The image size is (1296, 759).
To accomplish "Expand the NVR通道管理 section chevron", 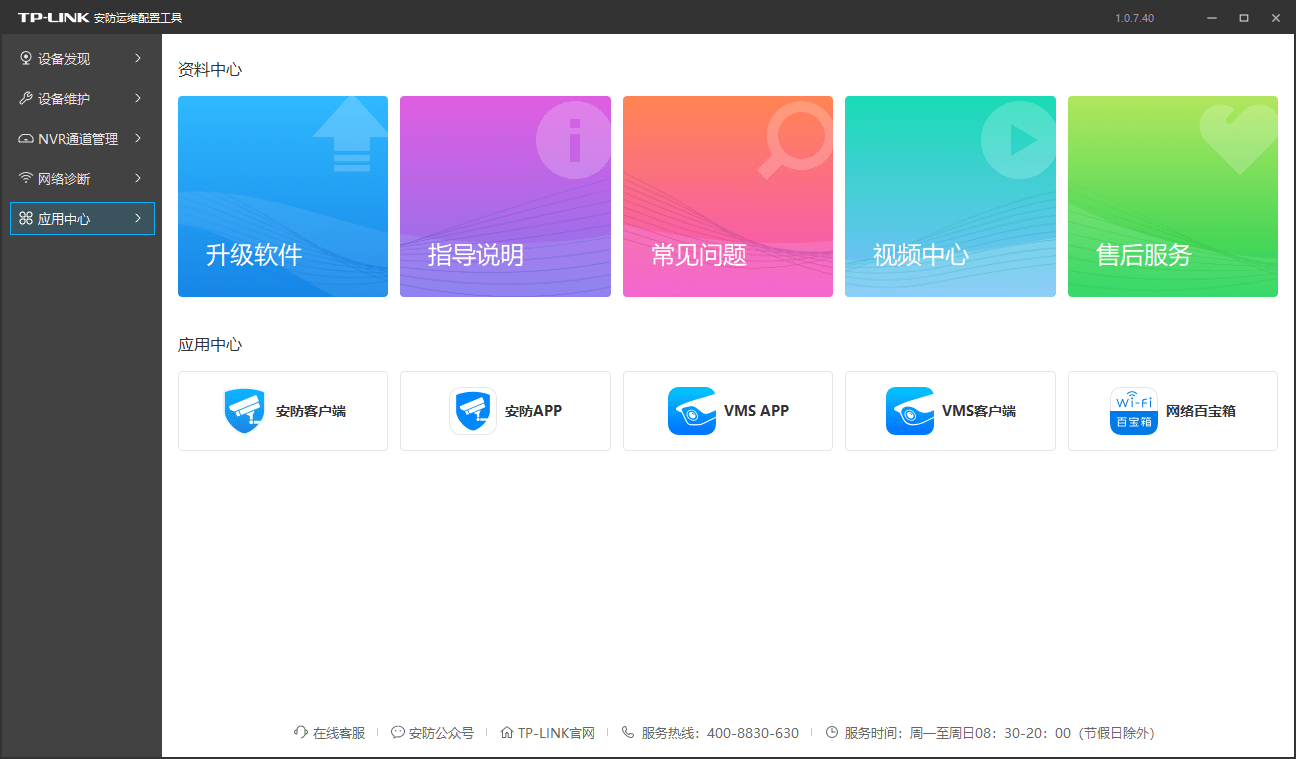I will pyautogui.click(x=140, y=138).
